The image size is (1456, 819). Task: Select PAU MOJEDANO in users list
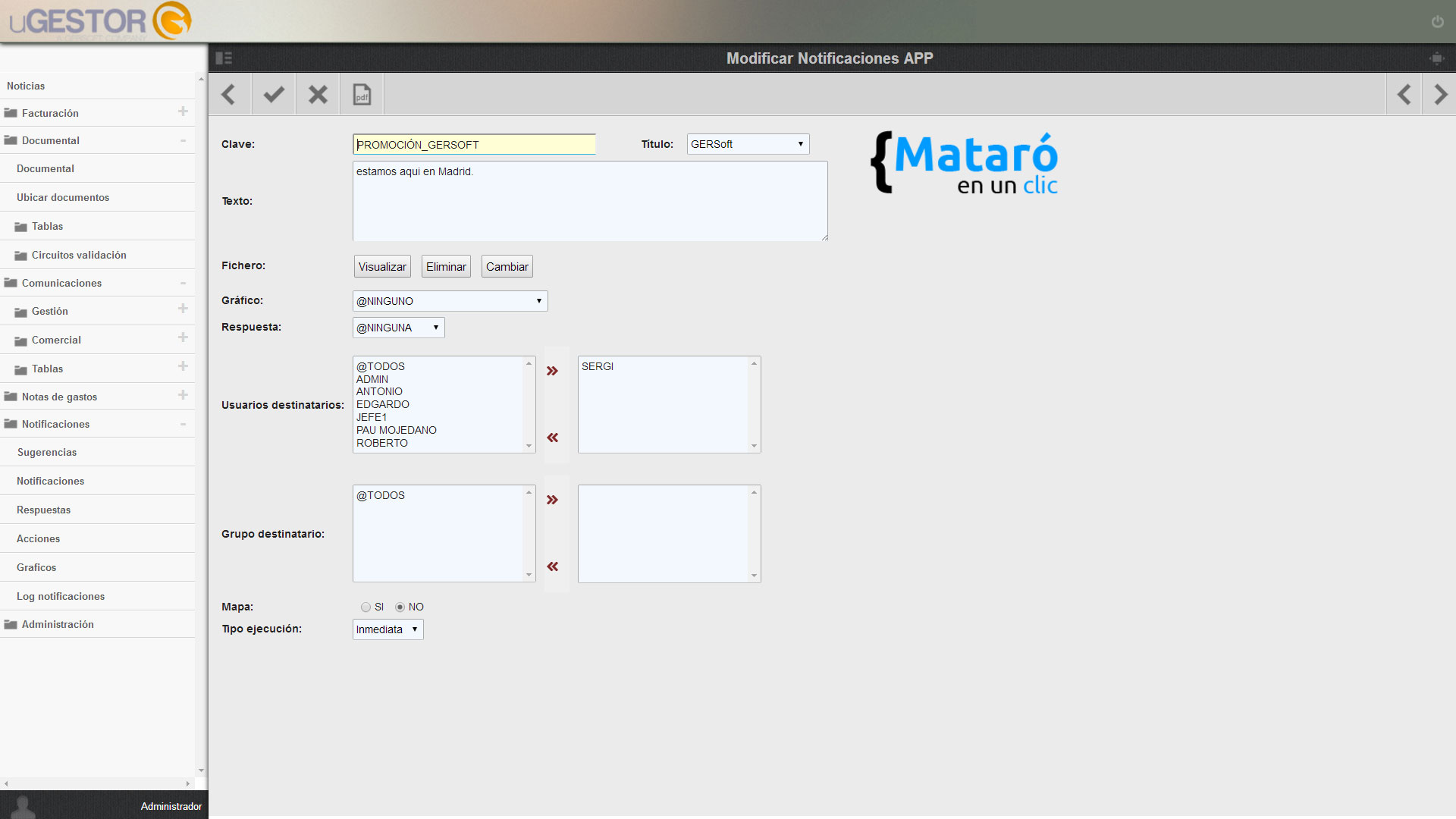397,430
